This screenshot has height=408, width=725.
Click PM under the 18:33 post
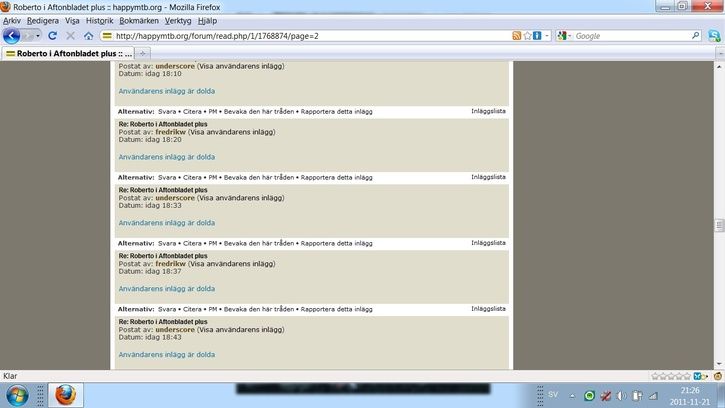213,243
